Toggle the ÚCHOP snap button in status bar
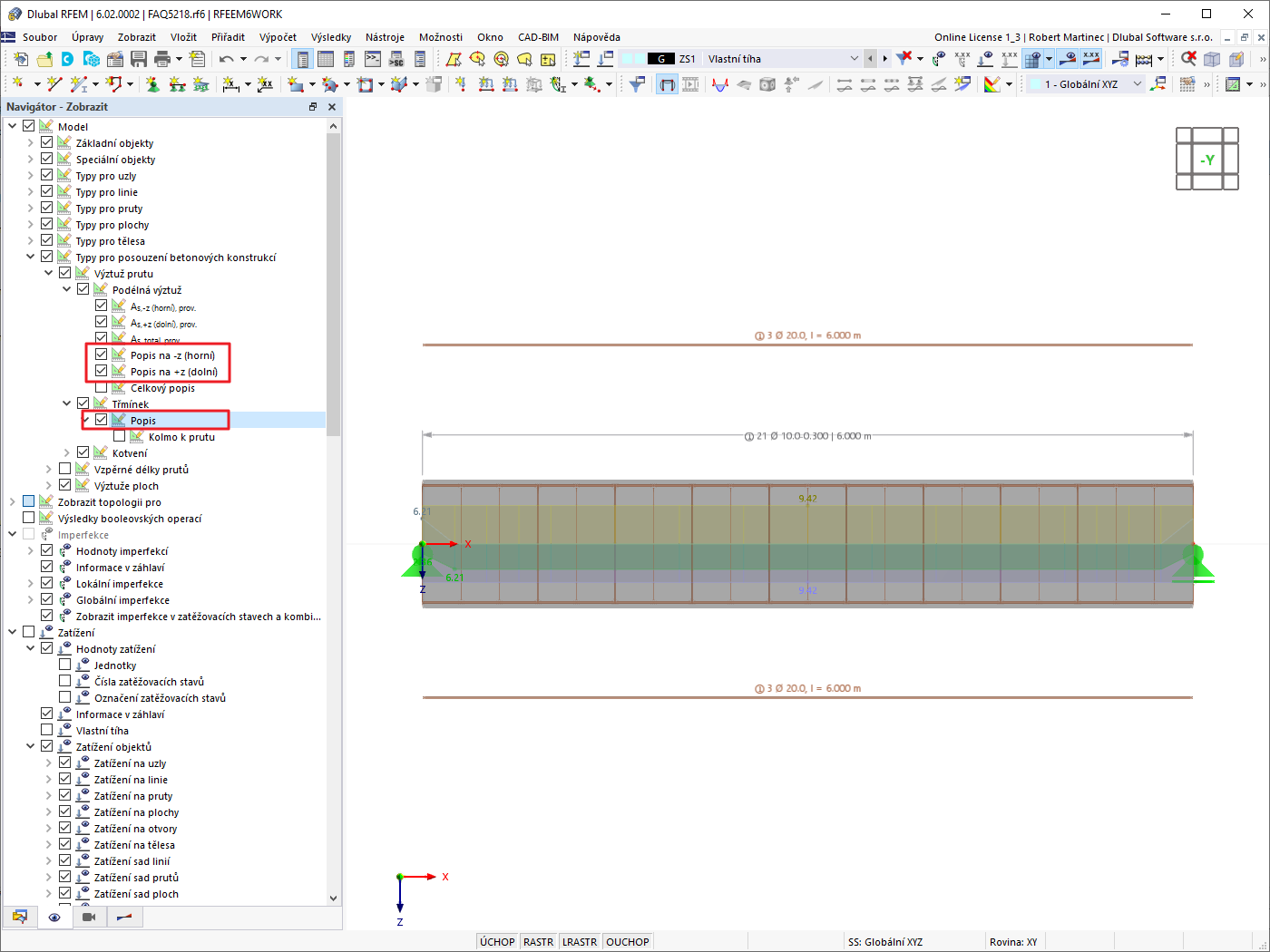 [497, 941]
